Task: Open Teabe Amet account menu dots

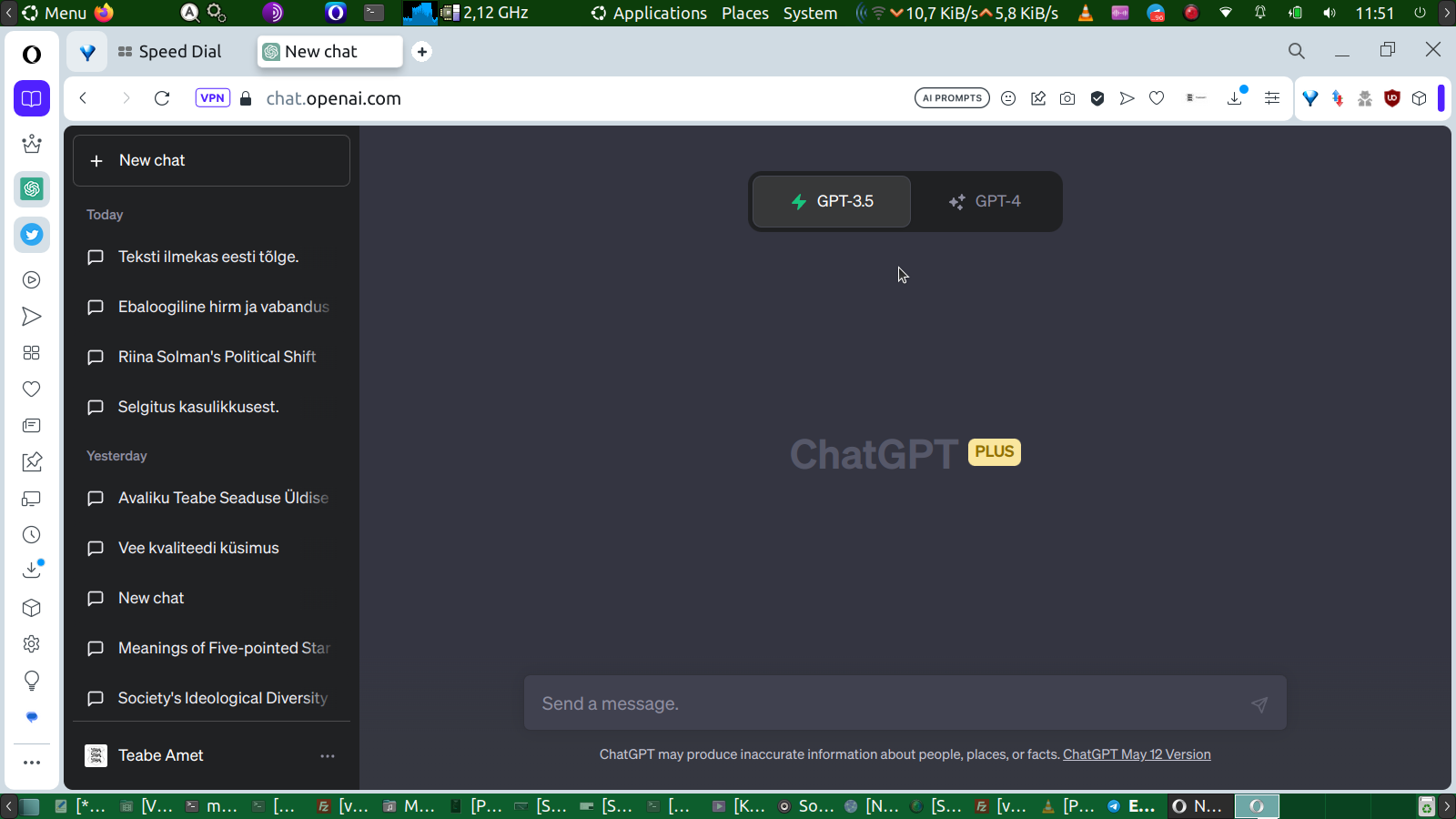Action: click(328, 755)
